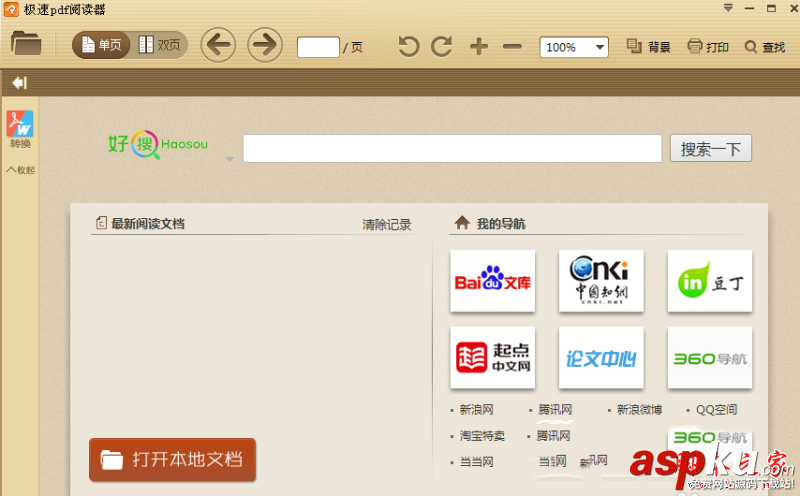Click the app logo in title bar
Image resolution: width=800 pixels, height=496 pixels.
pyautogui.click(x=11, y=9)
